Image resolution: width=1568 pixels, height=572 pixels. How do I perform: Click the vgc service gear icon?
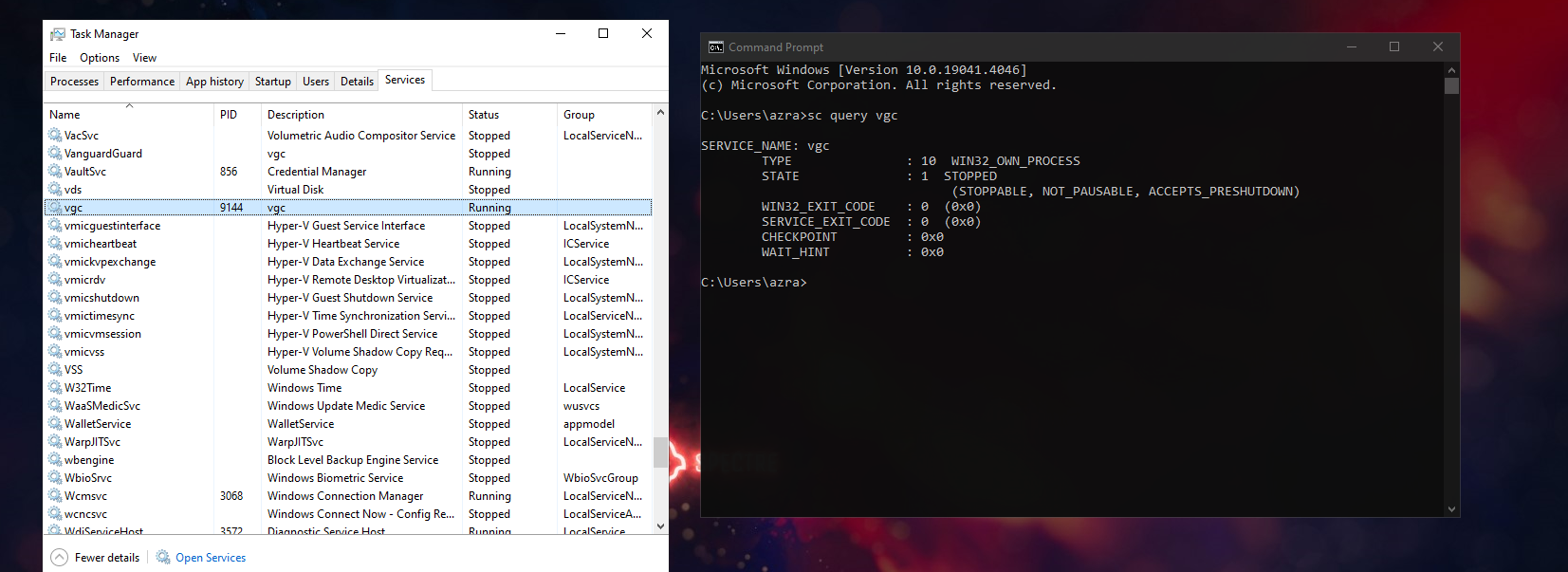pyautogui.click(x=55, y=208)
